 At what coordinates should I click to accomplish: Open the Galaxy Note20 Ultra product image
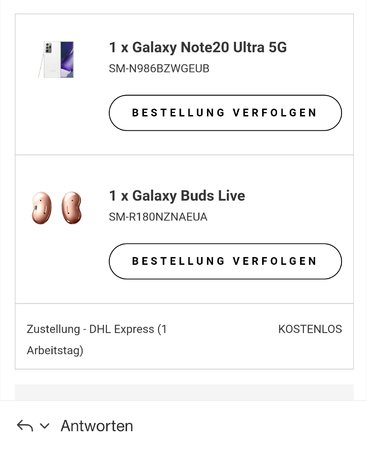click(56, 60)
